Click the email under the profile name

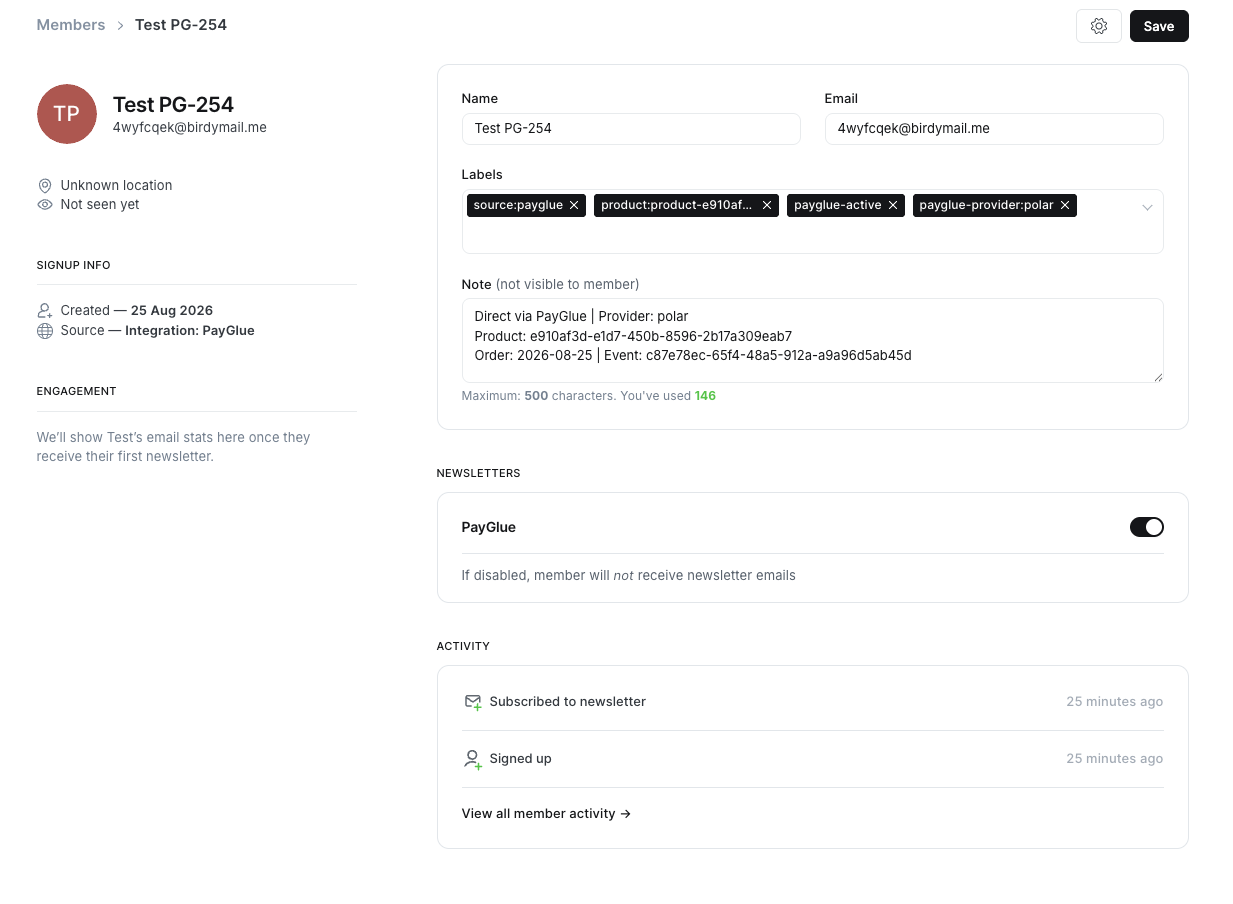click(190, 128)
